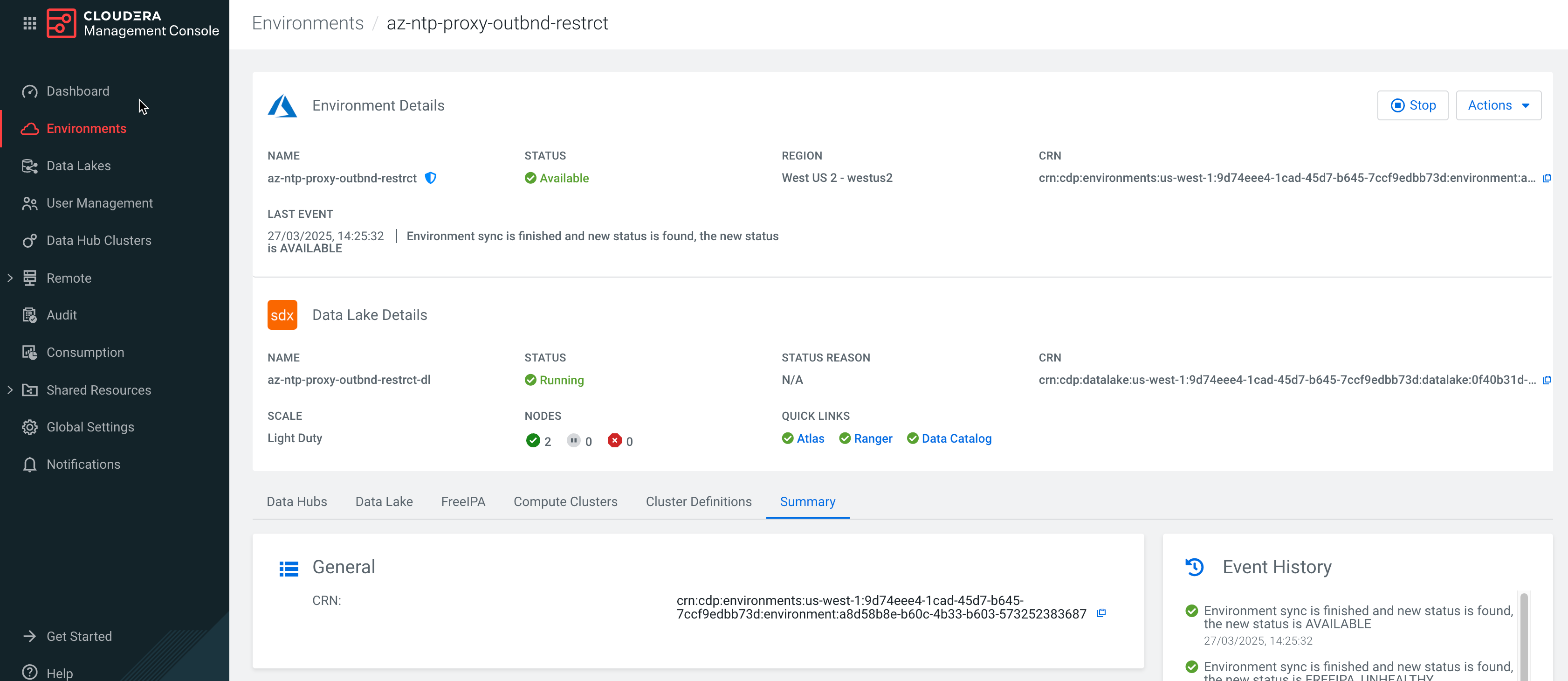The image size is (1568, 681).
Task: Click the Shared Resources folder icon
Action: pyautogui.click(x=29, y=390)
